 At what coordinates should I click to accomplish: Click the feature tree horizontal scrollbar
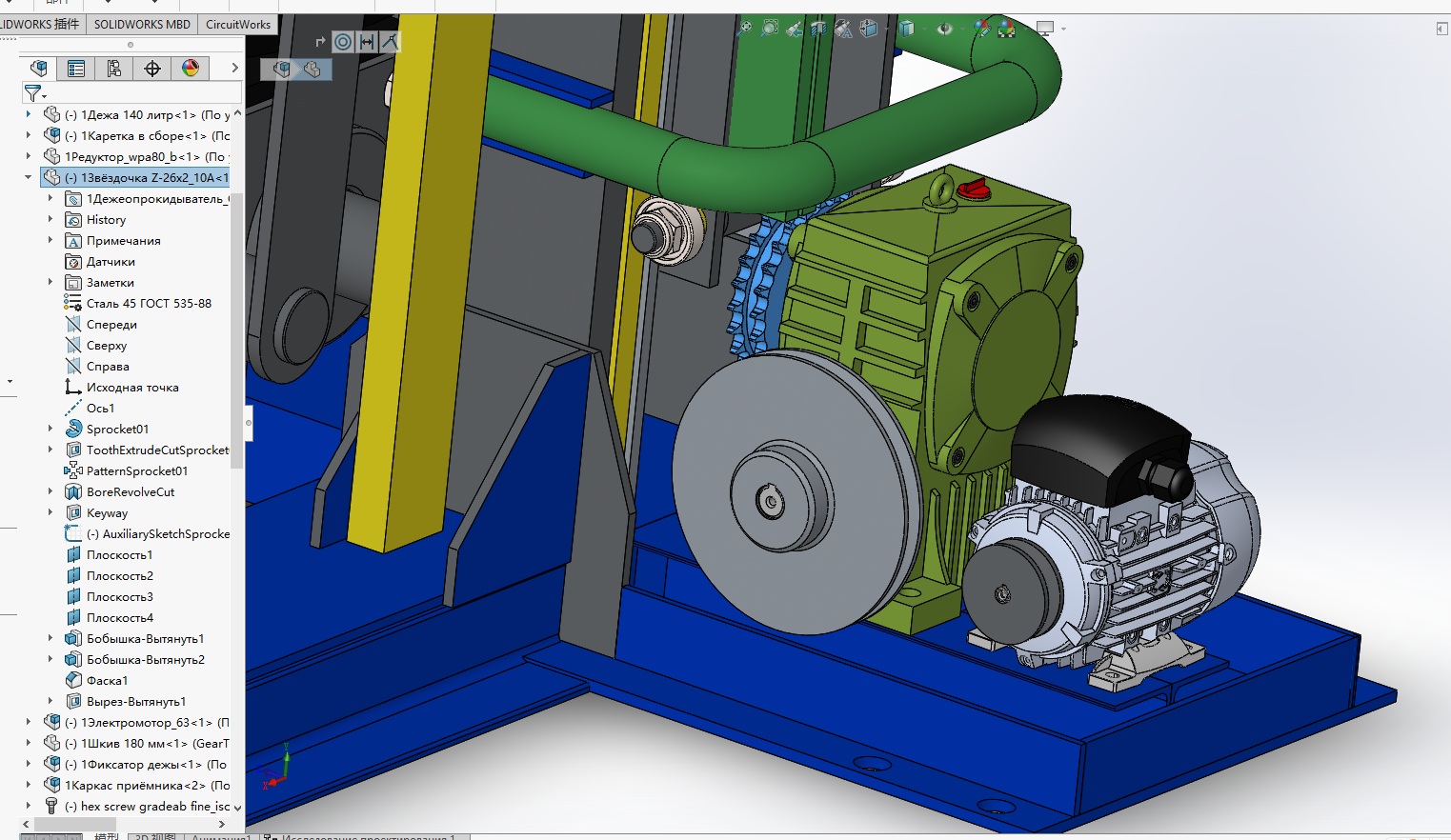pos(76,824)
